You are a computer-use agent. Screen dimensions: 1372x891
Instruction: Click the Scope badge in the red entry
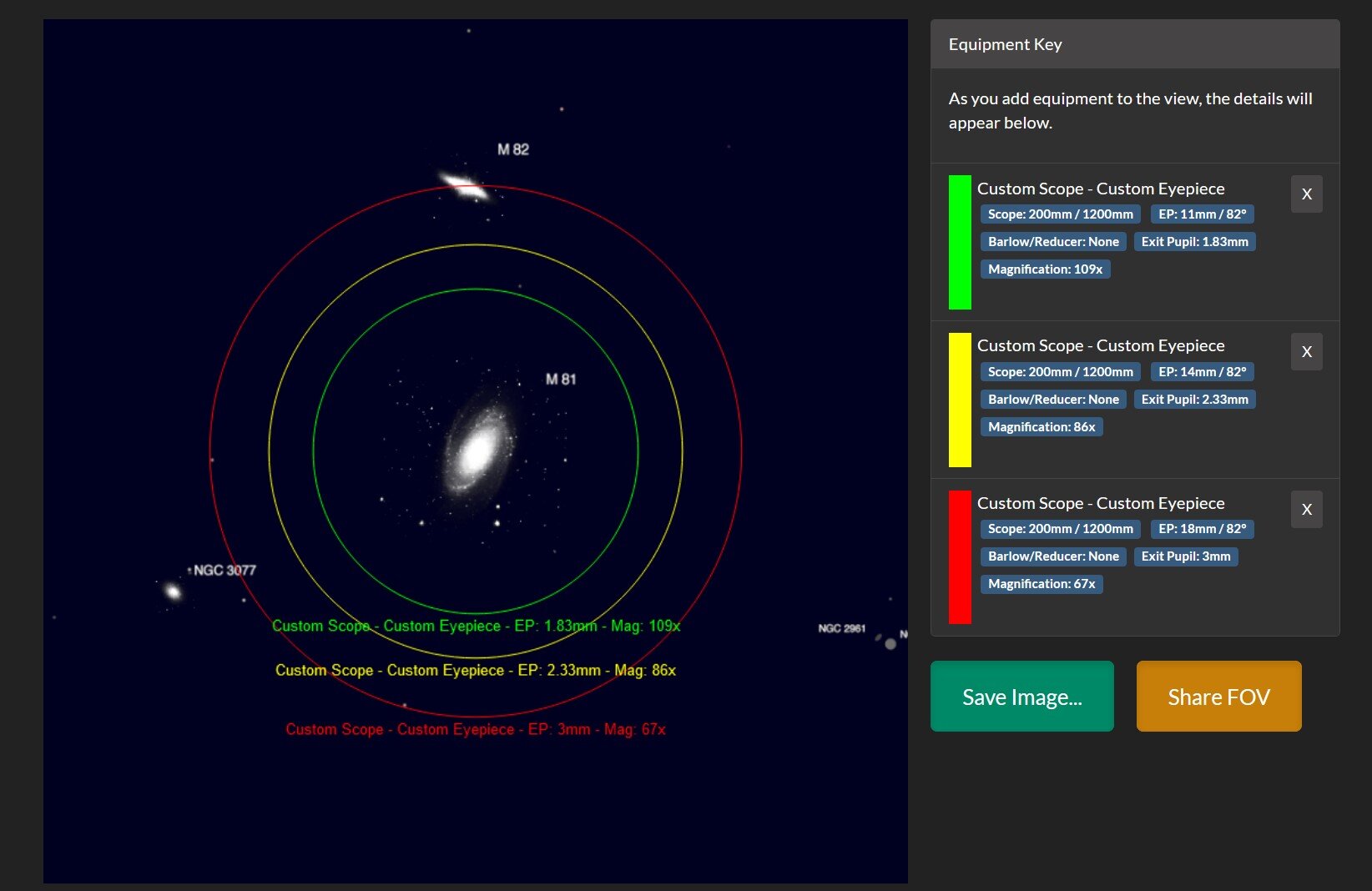[x=1060, y=529]
